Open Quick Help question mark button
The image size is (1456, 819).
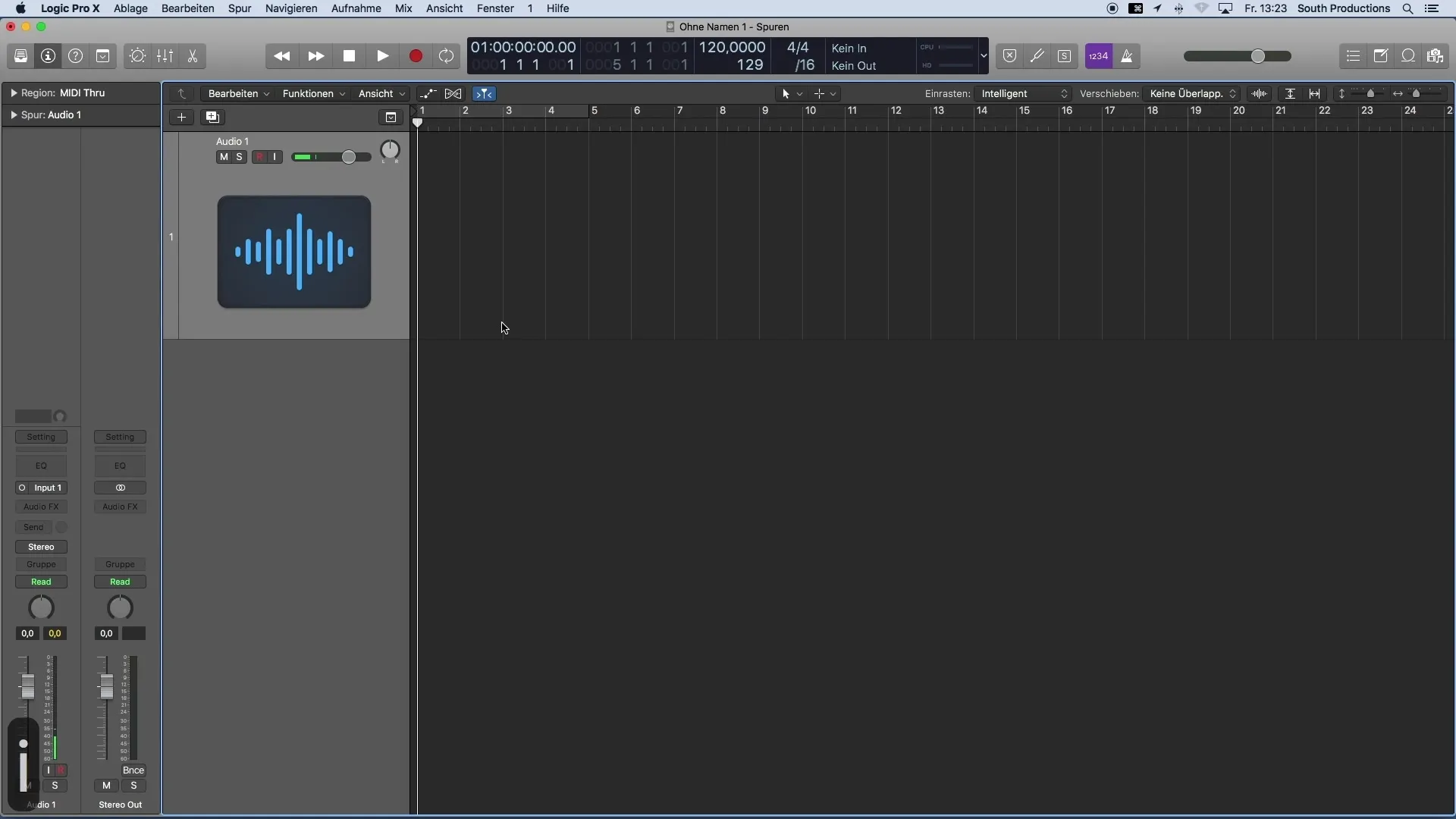click(75, 56)
